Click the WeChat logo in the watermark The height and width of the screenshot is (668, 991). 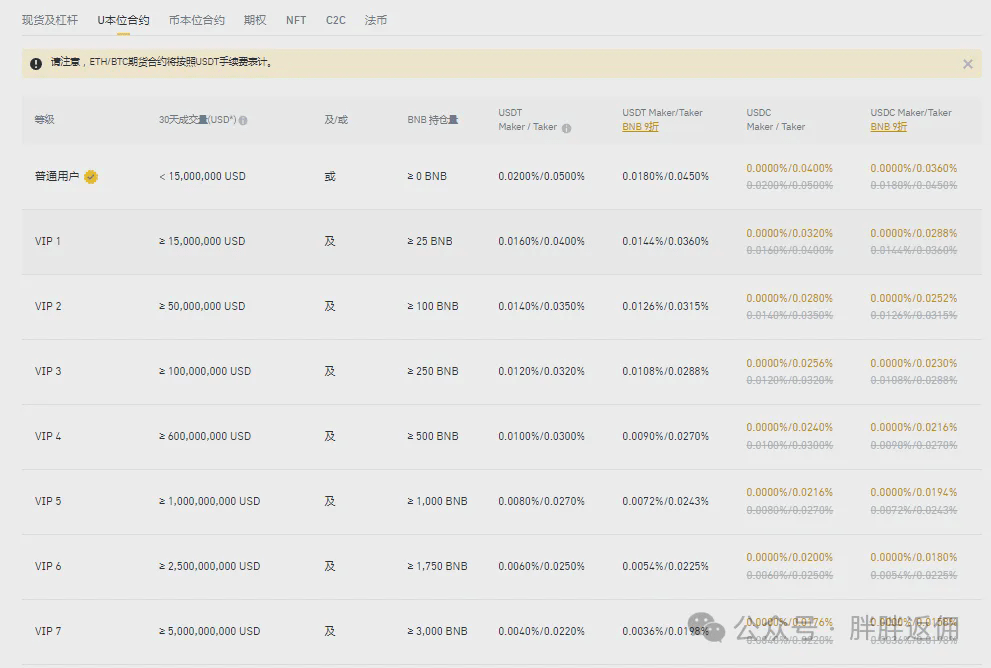click(x=711, y=627)
